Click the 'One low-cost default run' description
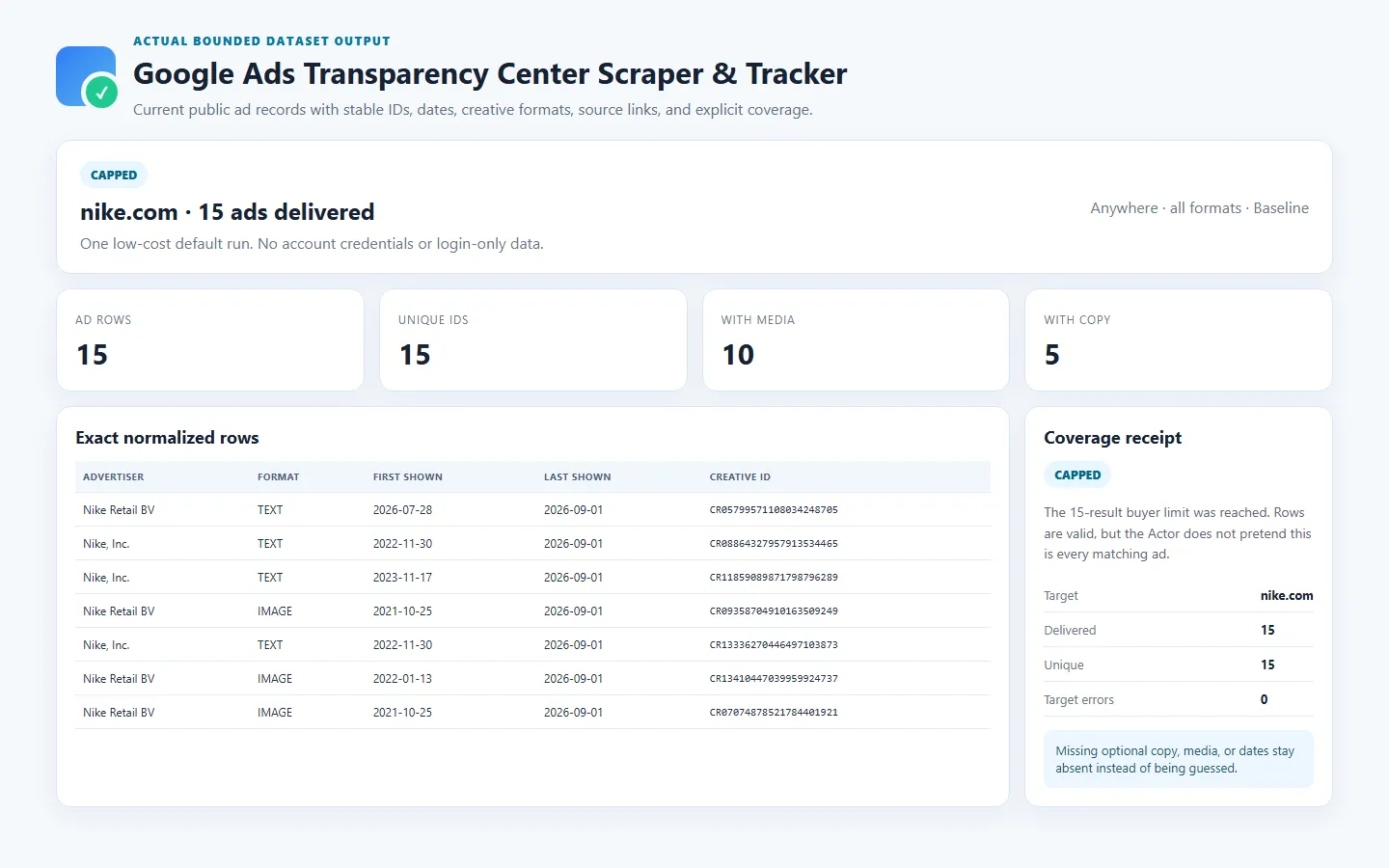Viewport: 1389px width, 868px height. [x=312, y=244]
